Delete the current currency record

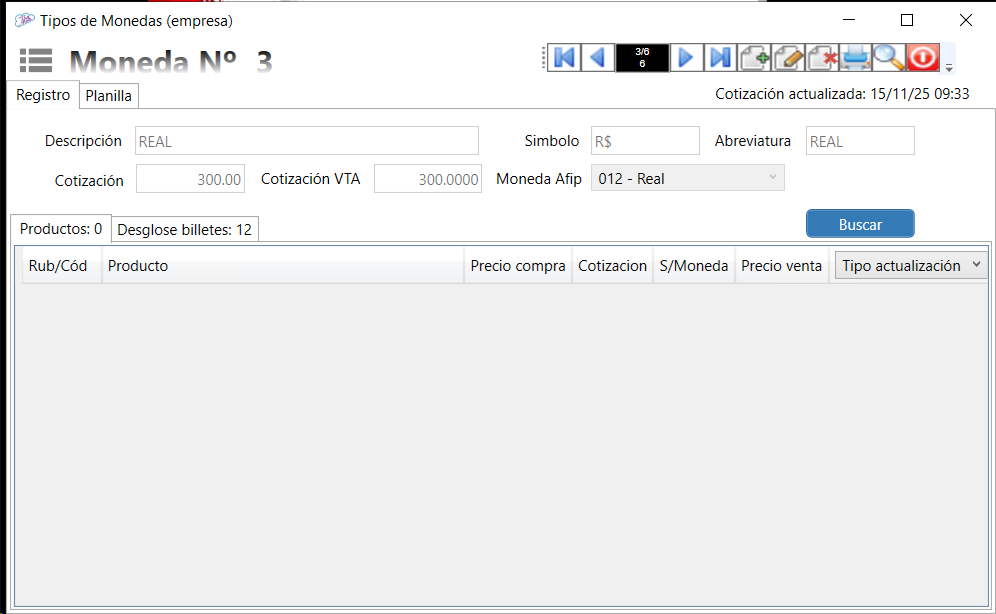tap(822, 58)
